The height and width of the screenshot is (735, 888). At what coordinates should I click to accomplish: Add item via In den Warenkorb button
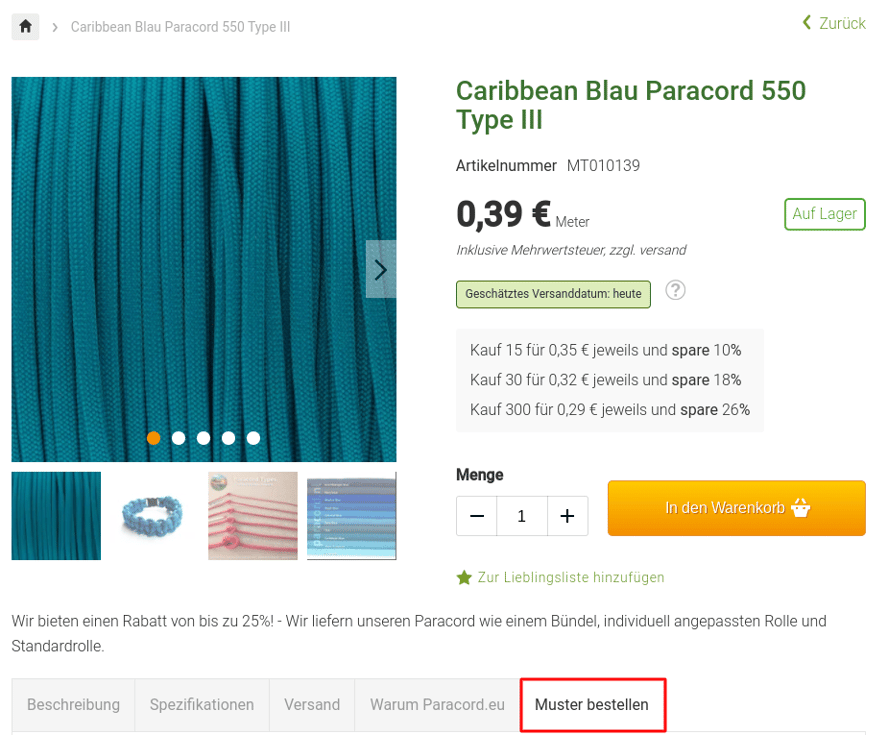[x=737, y=508]
